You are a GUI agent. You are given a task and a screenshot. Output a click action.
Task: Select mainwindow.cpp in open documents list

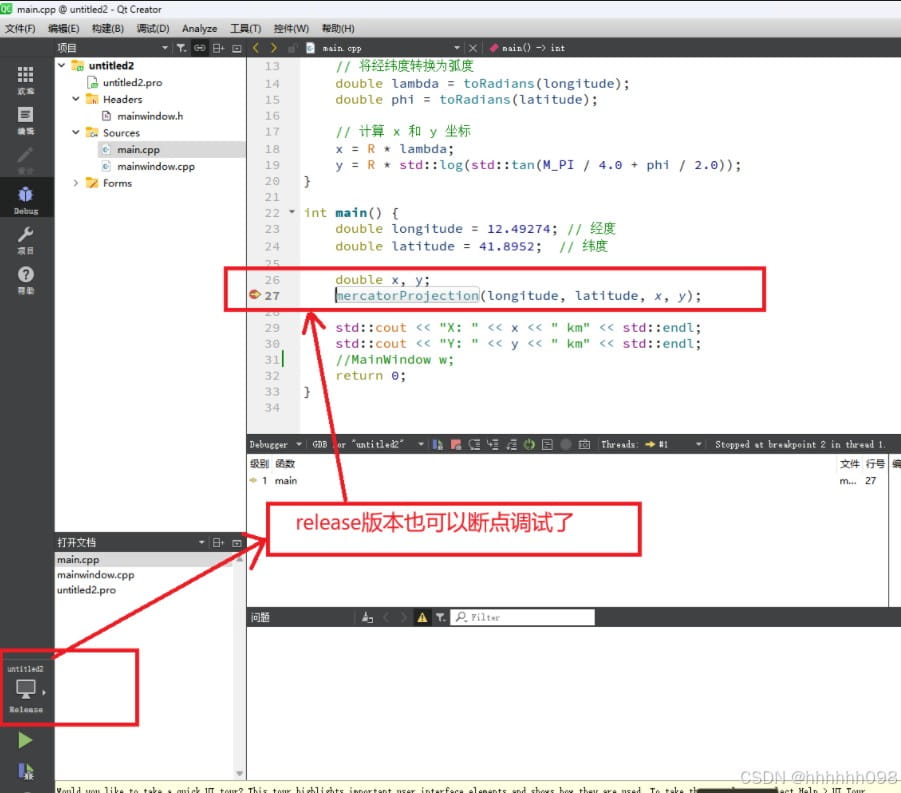click(x=95, y=575)
